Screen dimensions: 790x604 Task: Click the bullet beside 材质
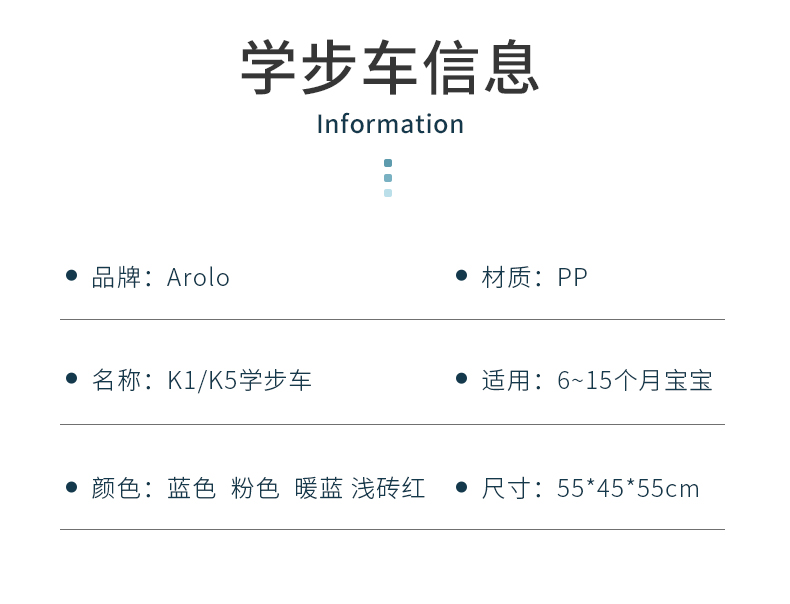pos(461,275)
